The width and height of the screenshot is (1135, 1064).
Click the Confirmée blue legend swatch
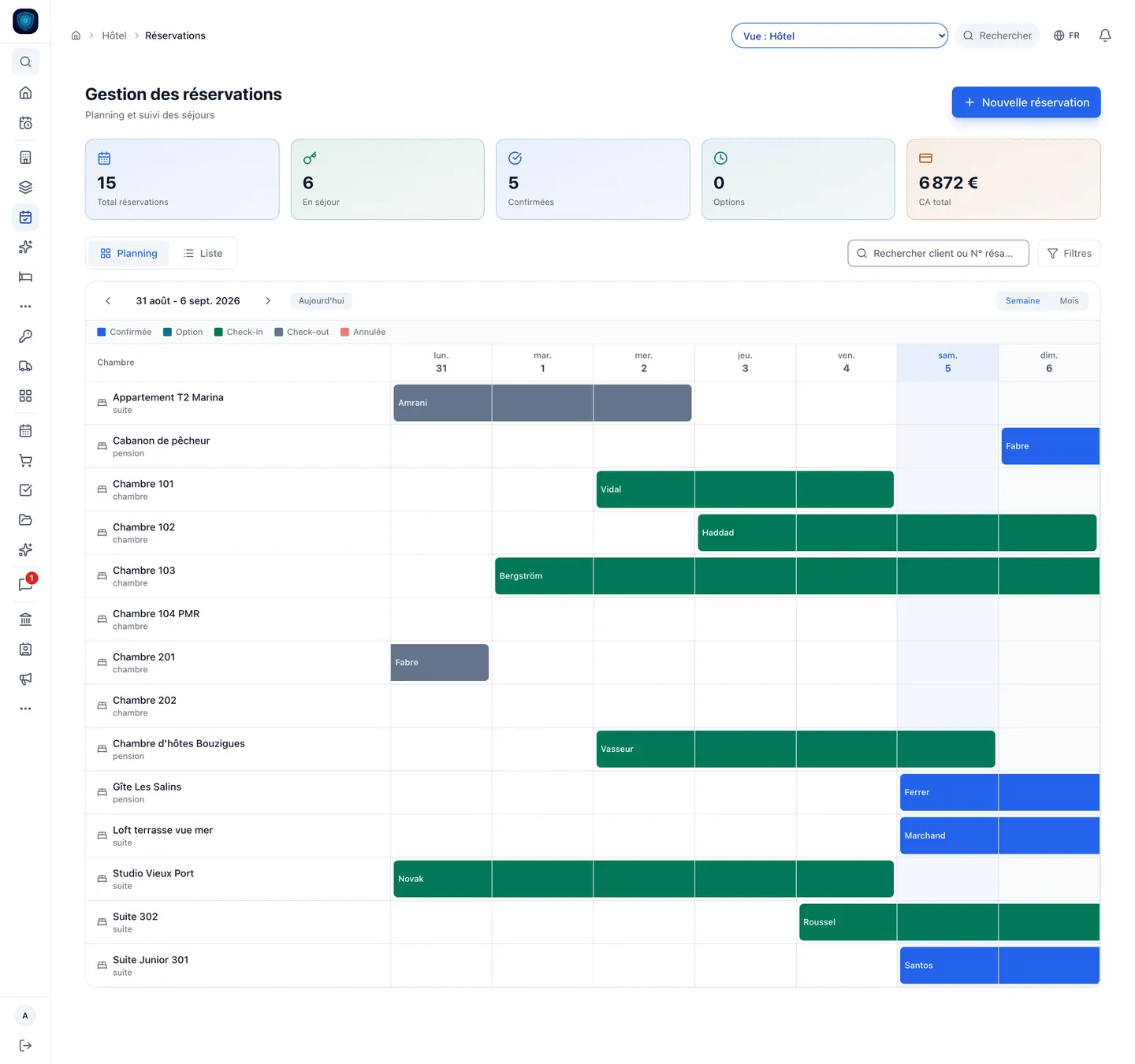102,332
